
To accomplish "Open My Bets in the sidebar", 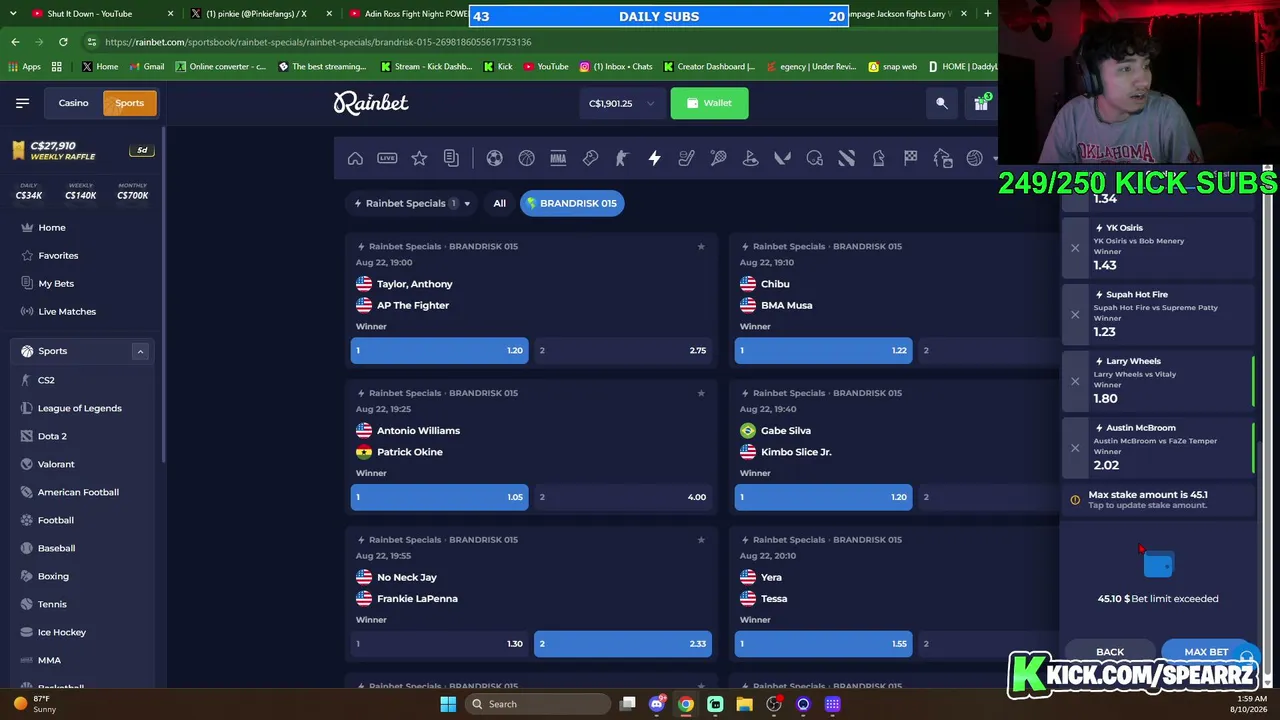I will click(83, 283).
